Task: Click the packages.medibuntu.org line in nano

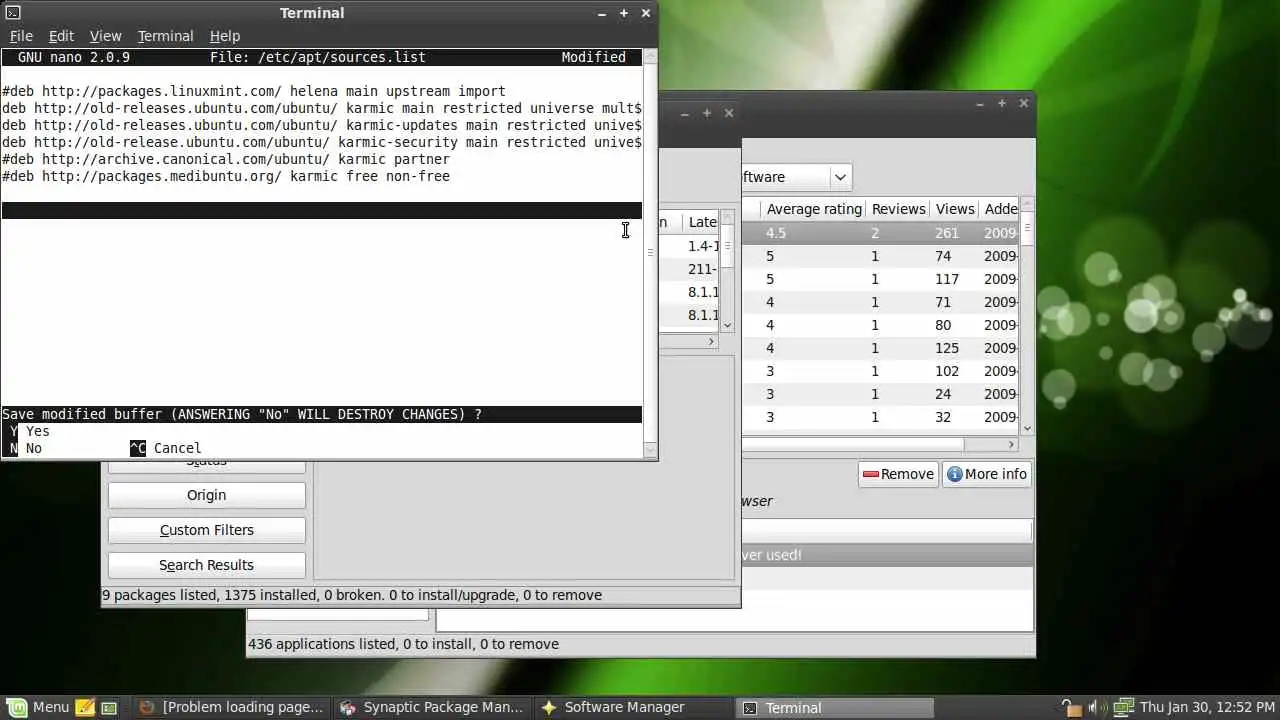Action: point(226,176)
